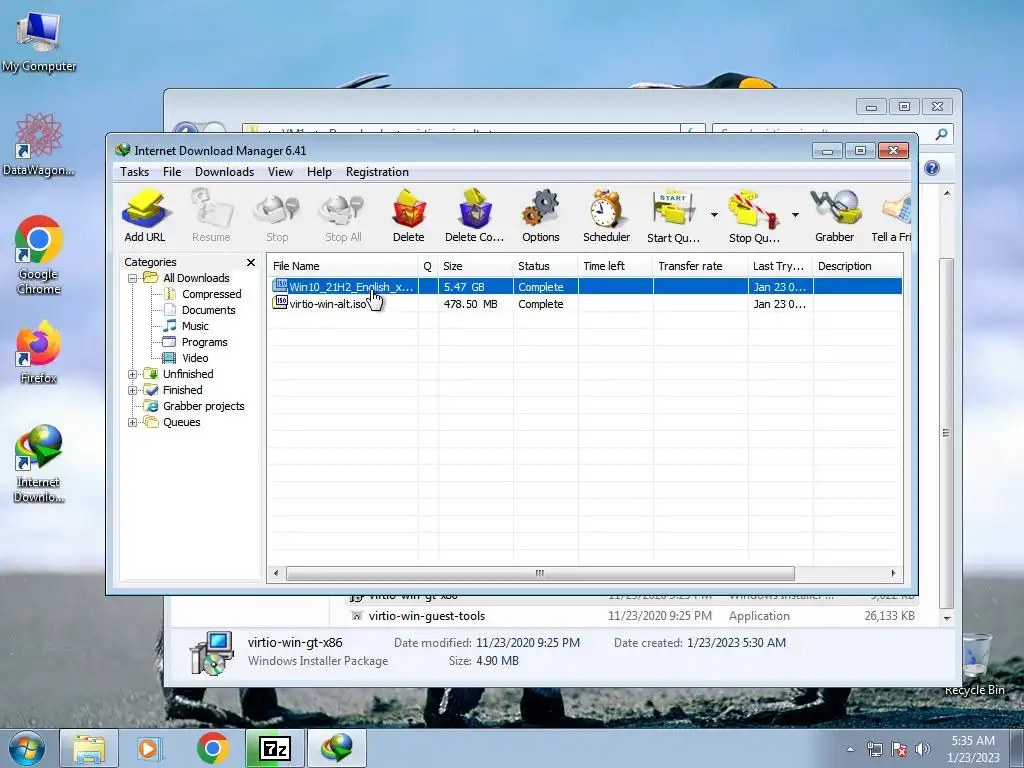1024x768 pixels.
Task: Select Grabber projects in the tree
Action: (203, 406)
